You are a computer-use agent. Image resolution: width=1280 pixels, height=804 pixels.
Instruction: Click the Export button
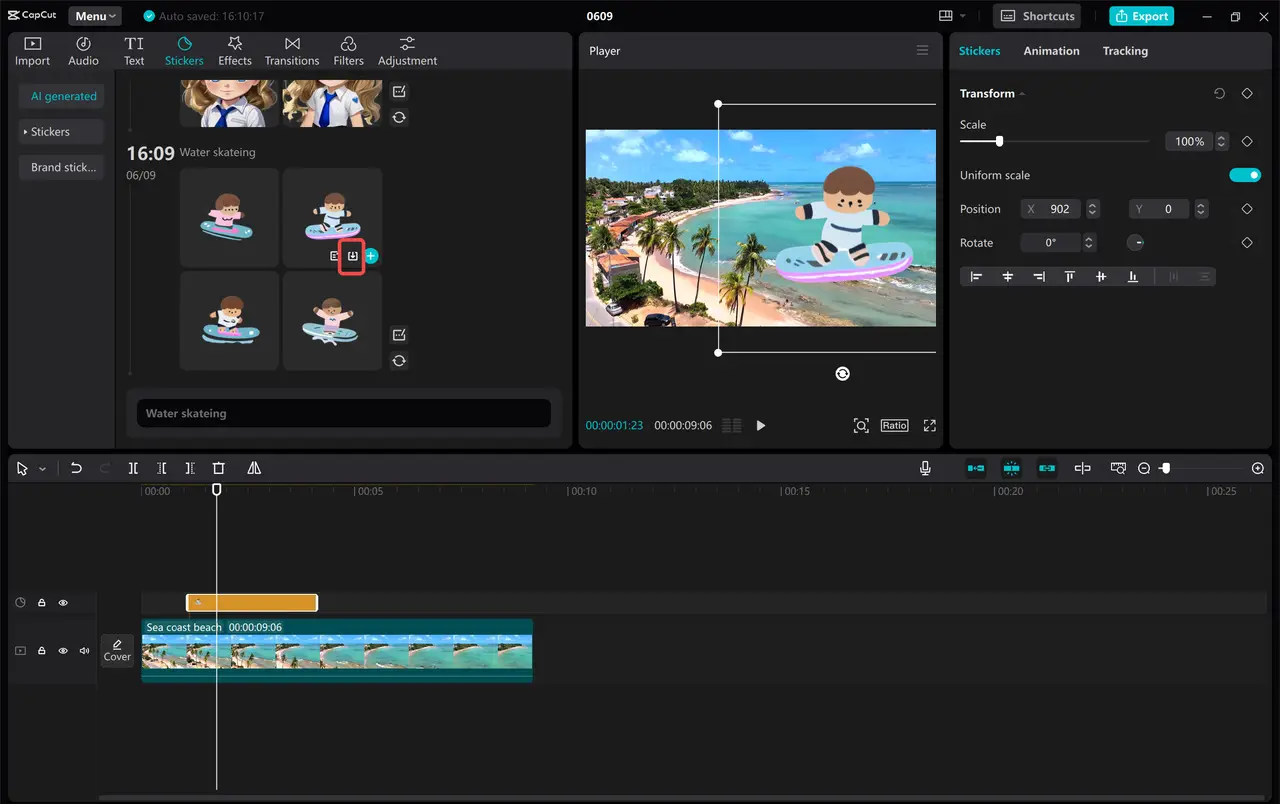click(1141, 16)
